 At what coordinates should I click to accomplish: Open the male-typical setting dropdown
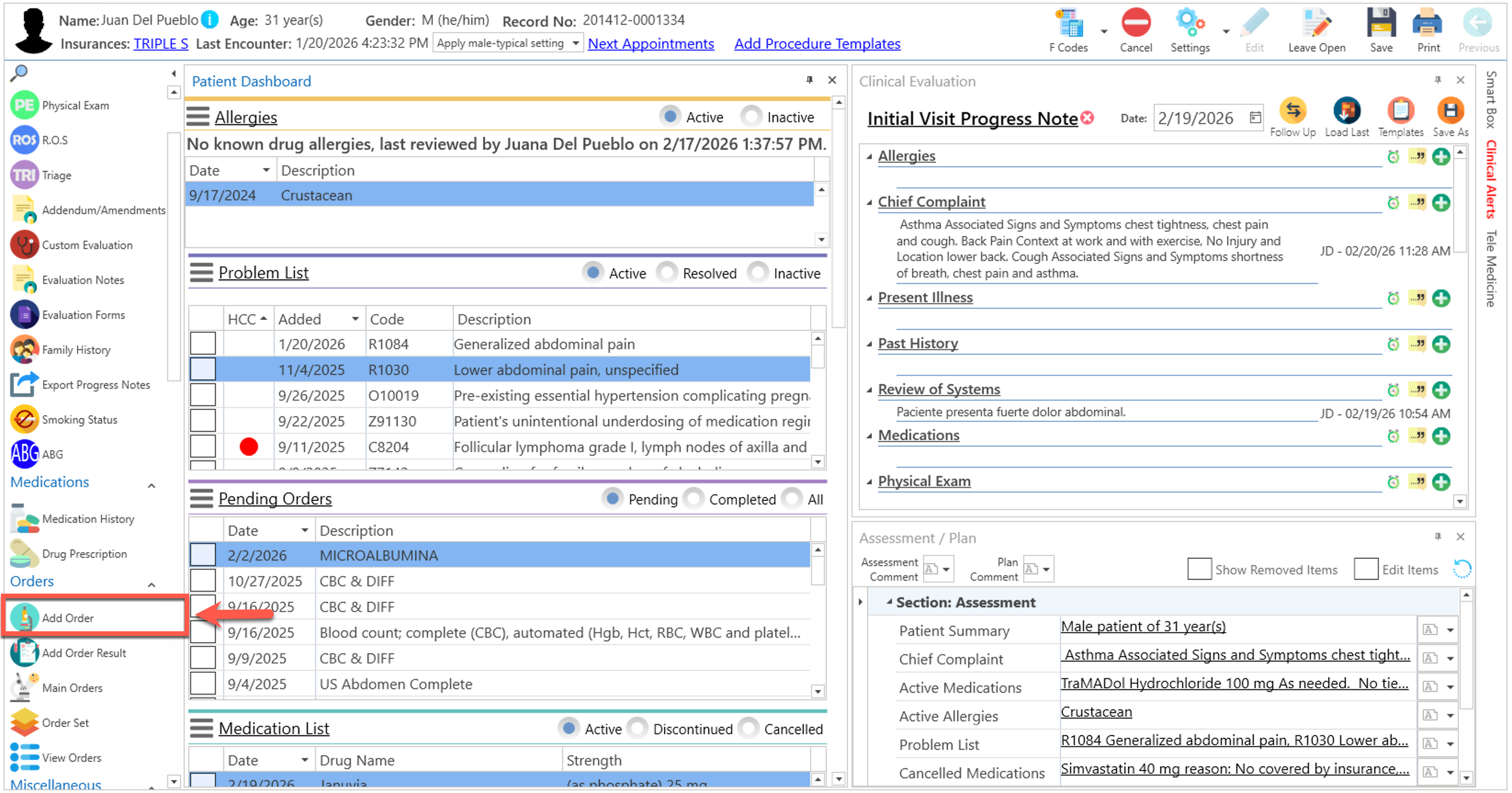tap(576, 43)
